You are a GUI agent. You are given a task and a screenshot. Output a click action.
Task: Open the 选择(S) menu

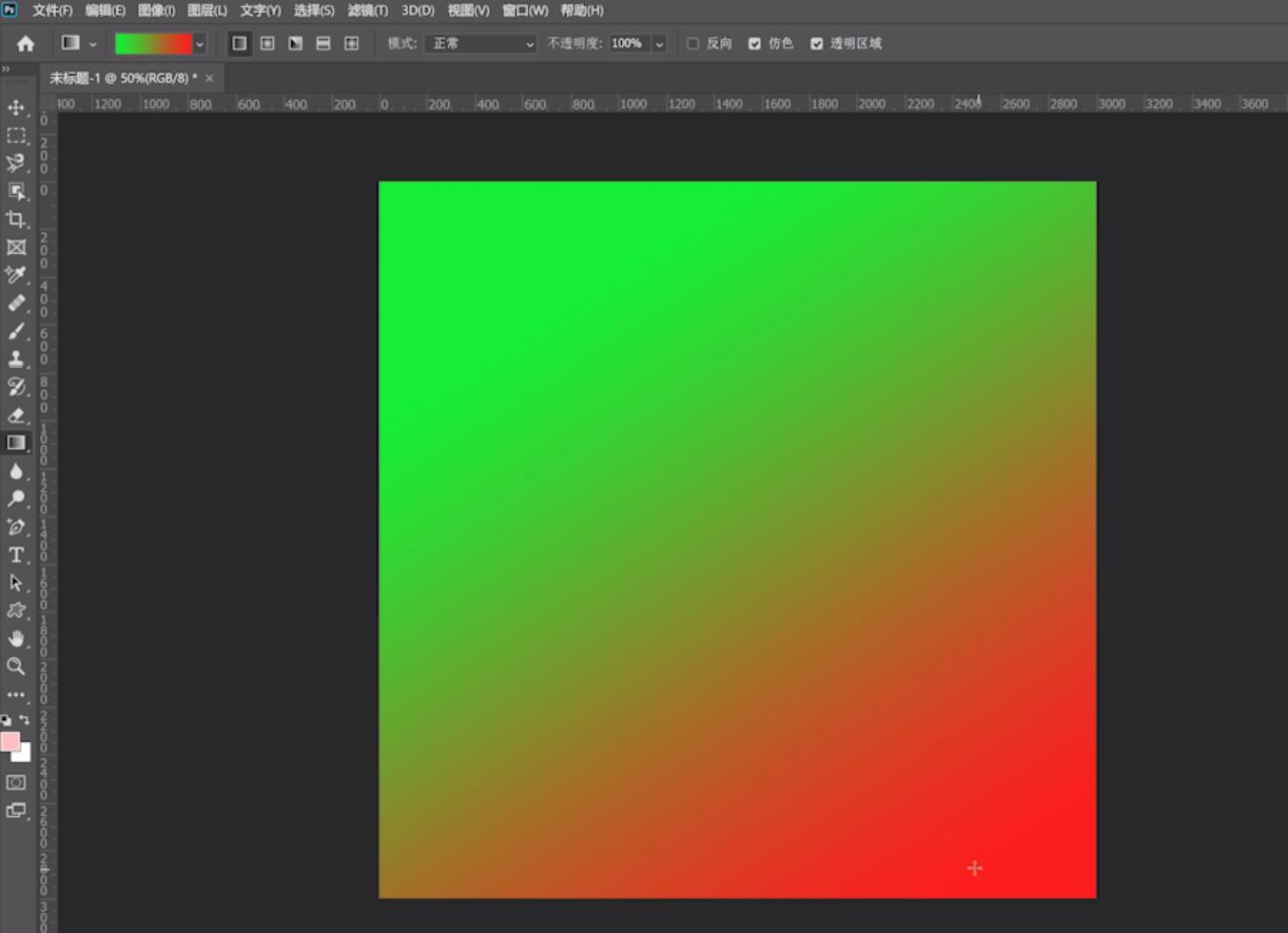314,10
